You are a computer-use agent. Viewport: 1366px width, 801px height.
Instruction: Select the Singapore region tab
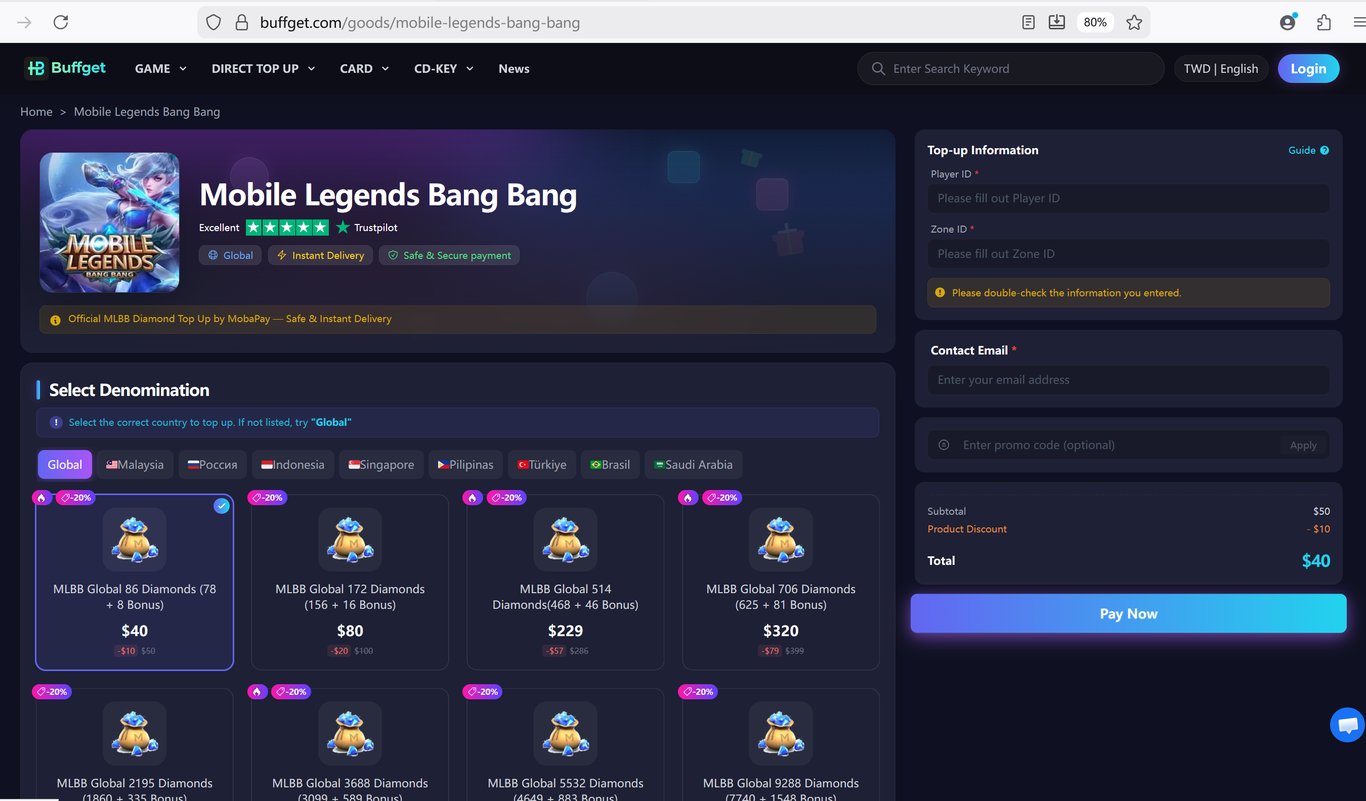[381, 464]
